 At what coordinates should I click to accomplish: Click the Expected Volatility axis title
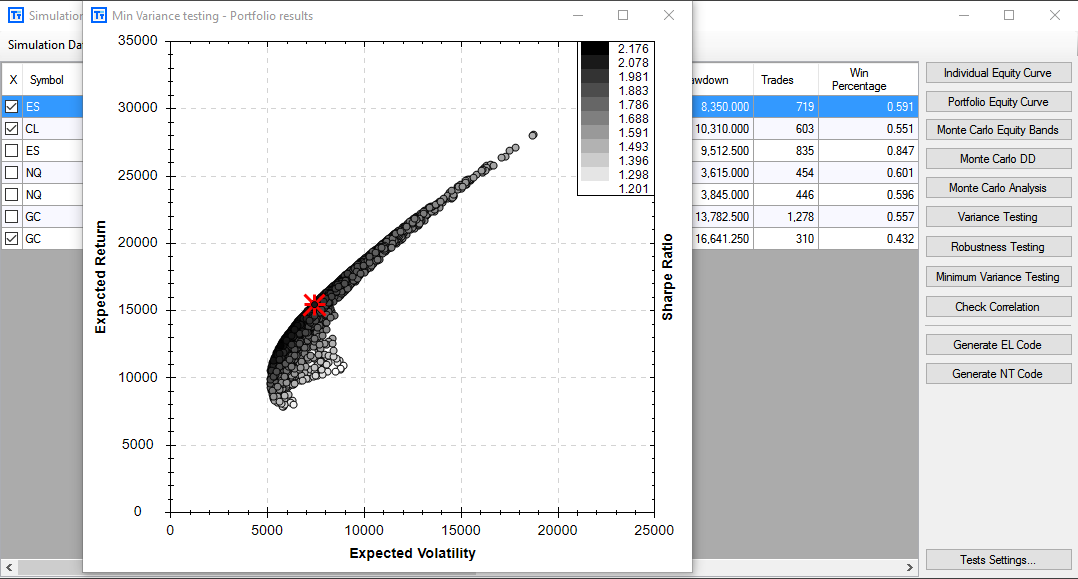pyautogui.click(x=412, y=553)
